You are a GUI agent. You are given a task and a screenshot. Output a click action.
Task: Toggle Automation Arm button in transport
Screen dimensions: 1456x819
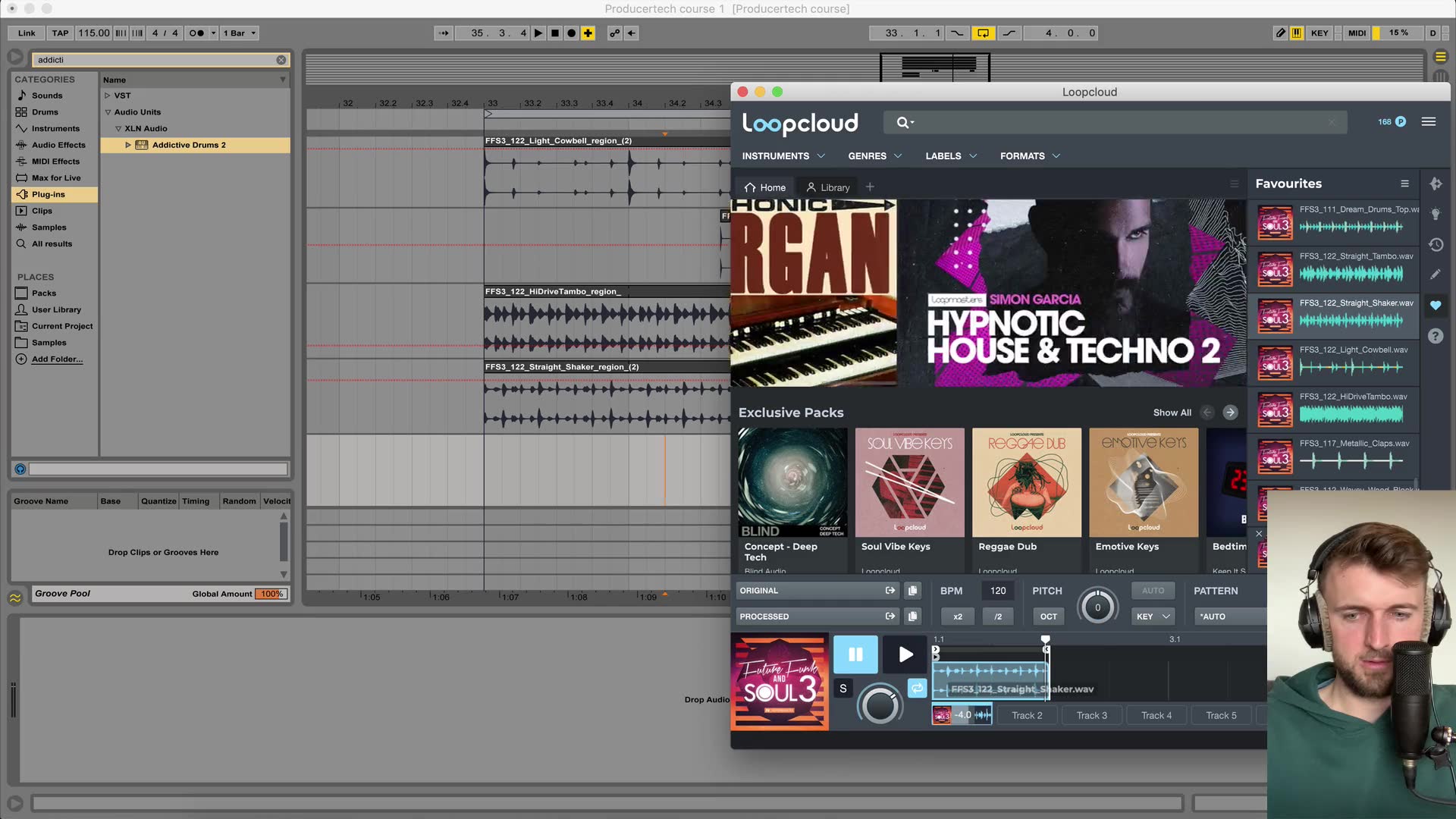(614, 33)
